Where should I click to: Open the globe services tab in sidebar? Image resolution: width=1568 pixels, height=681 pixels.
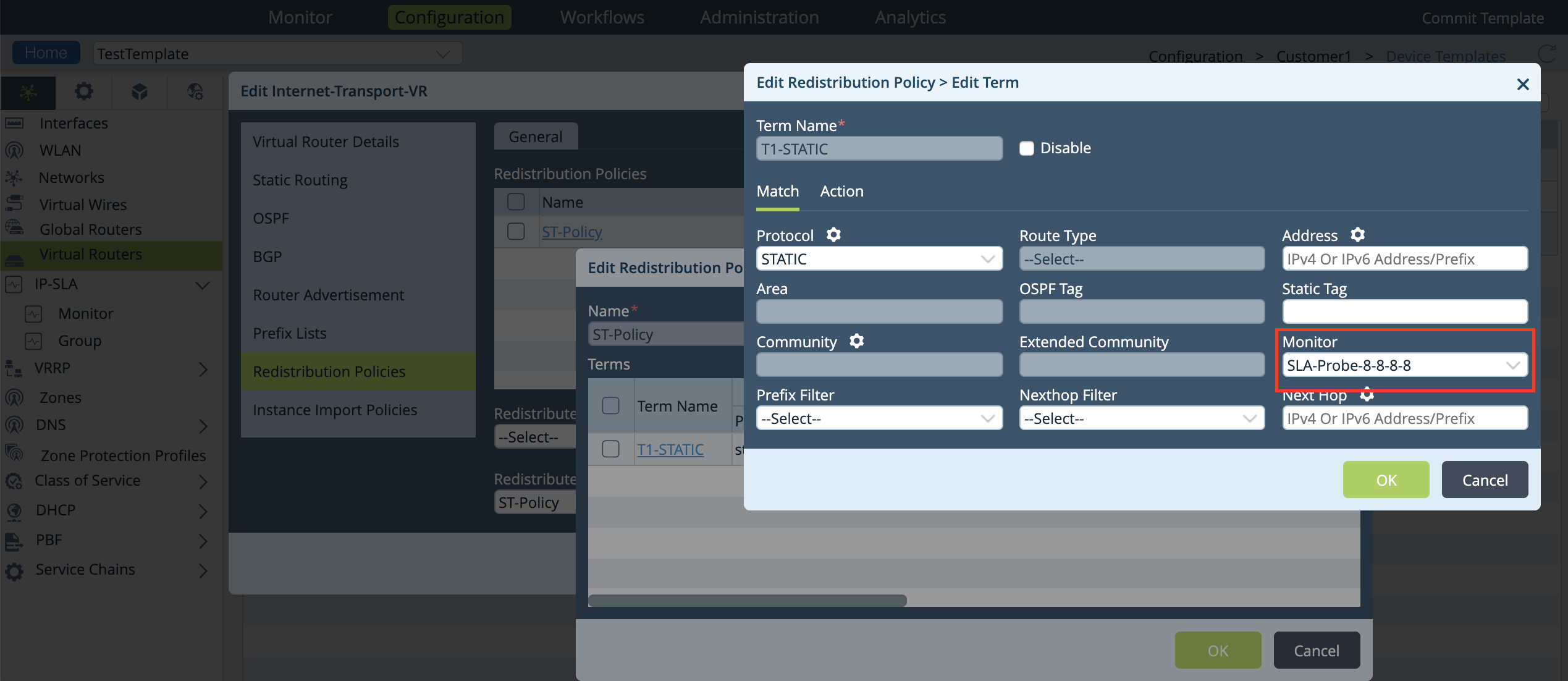[195, 92]
